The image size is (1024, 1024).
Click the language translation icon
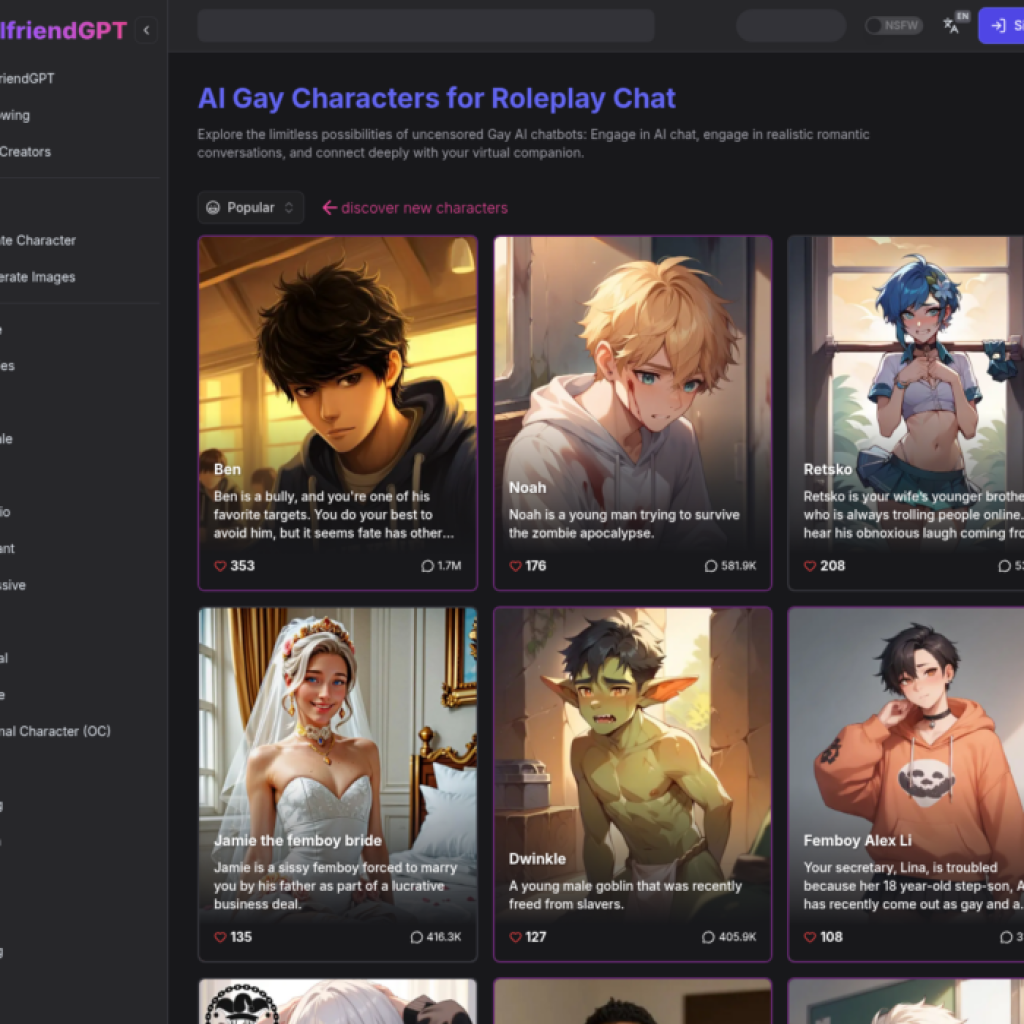click(x=951, y=27)
